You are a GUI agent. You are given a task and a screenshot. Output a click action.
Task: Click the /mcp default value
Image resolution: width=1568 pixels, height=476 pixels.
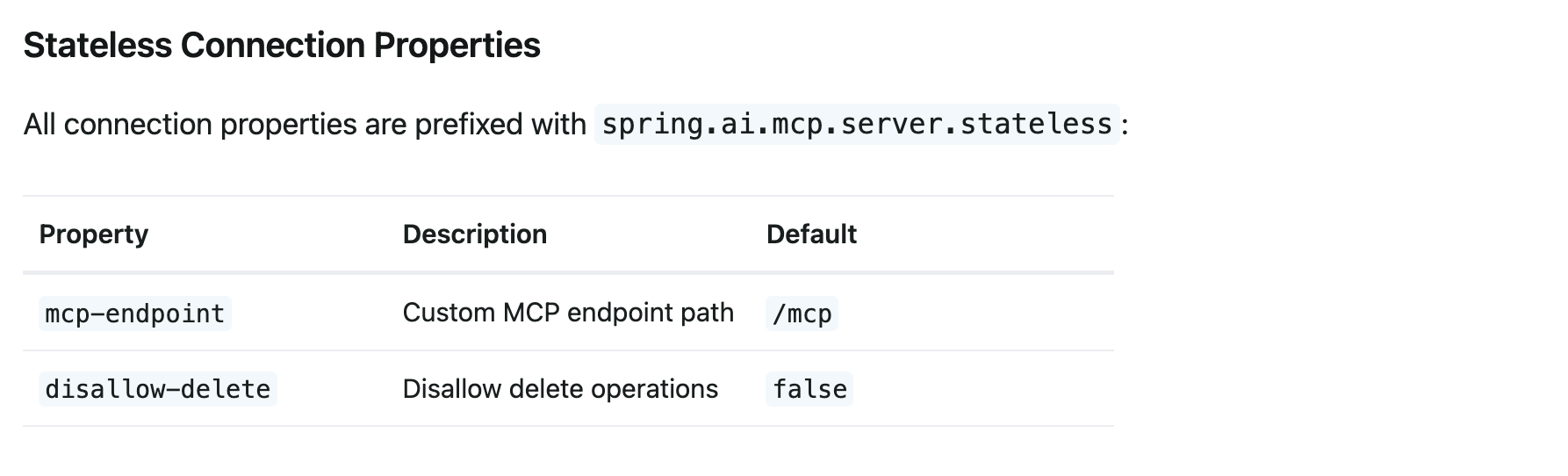click(802, 314)
